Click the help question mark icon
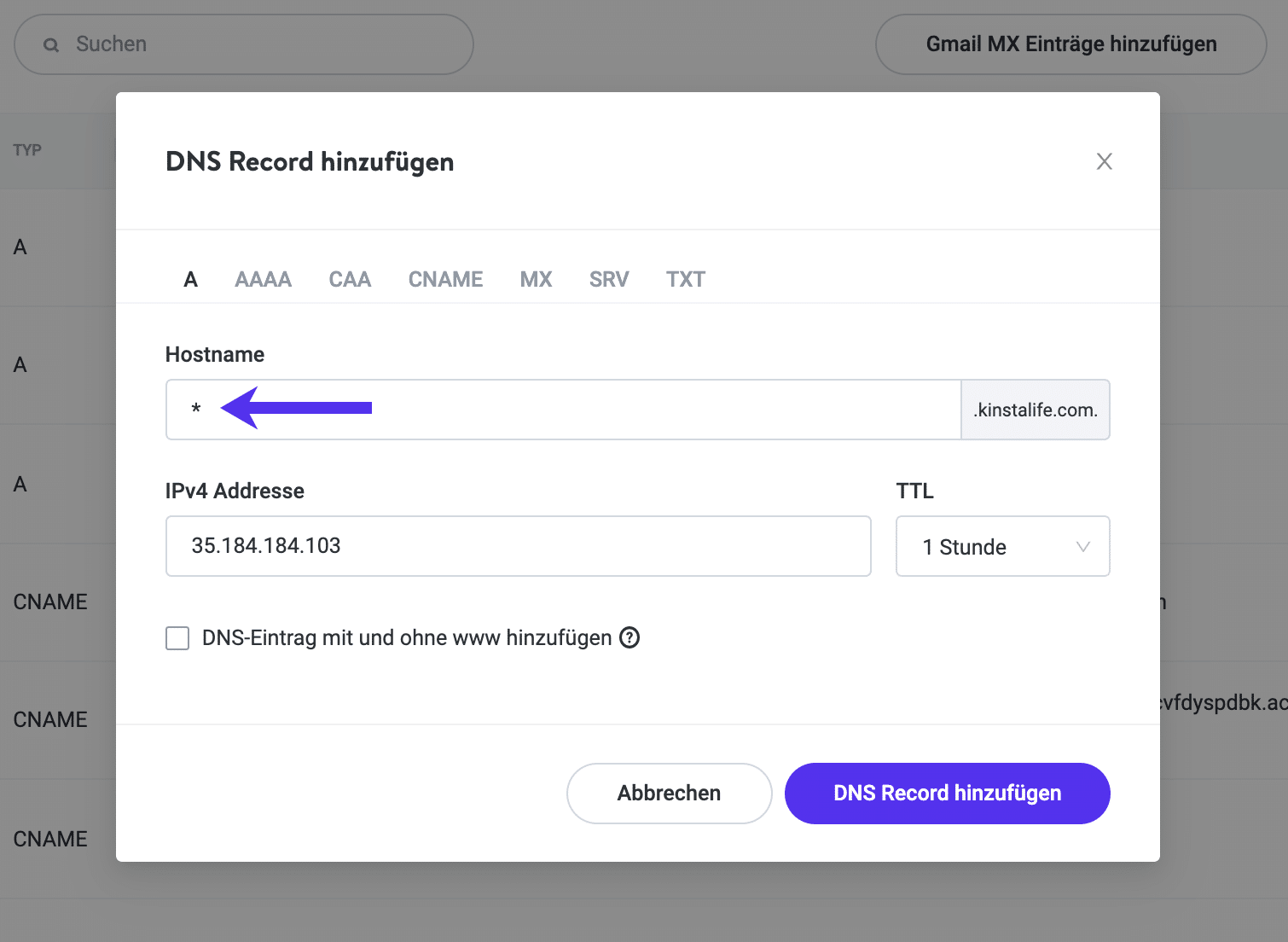1288x942 pixels. pos(629,637)
